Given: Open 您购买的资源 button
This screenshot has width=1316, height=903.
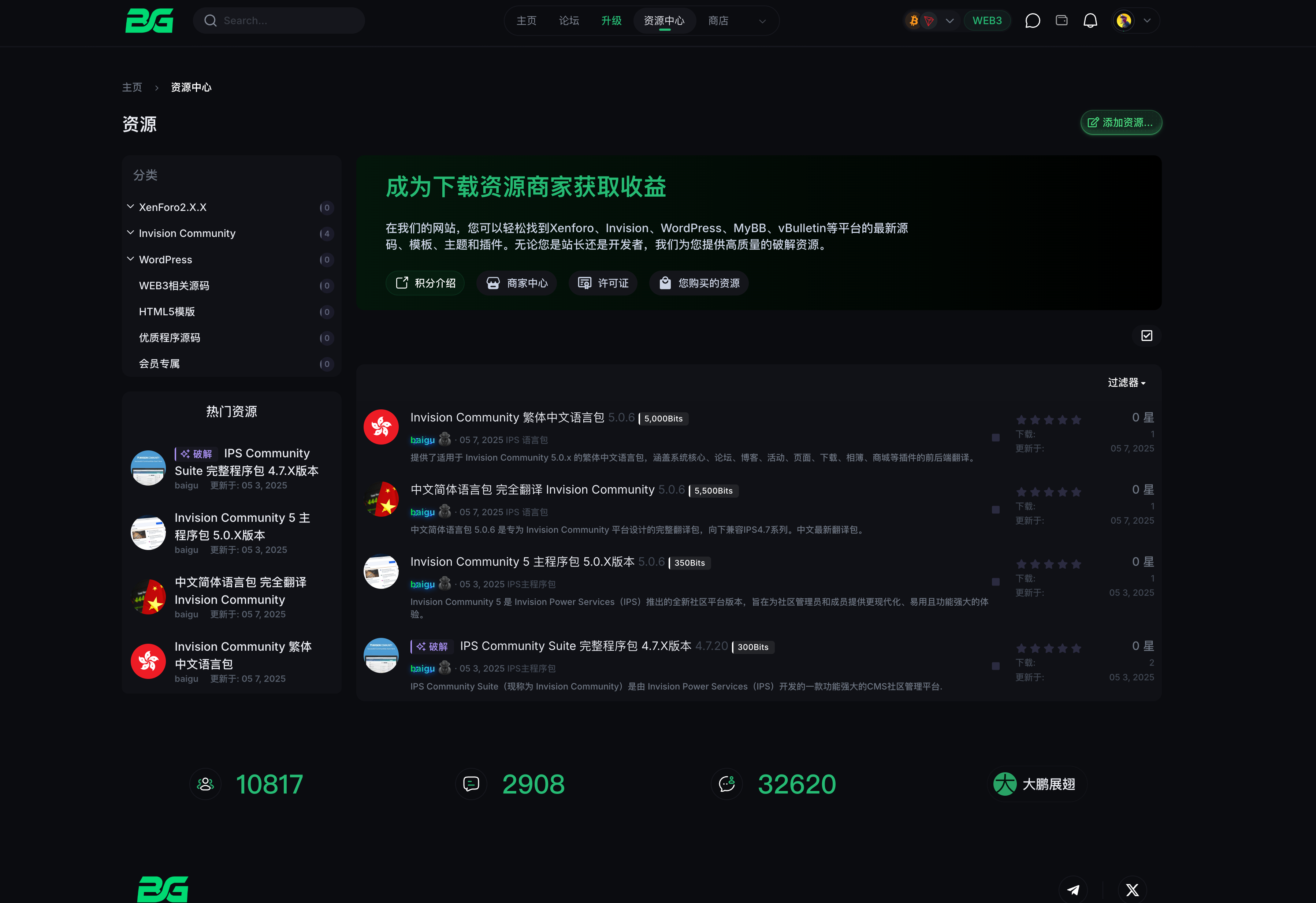Looking at the screenshot, I should click(x=699, y=283).
